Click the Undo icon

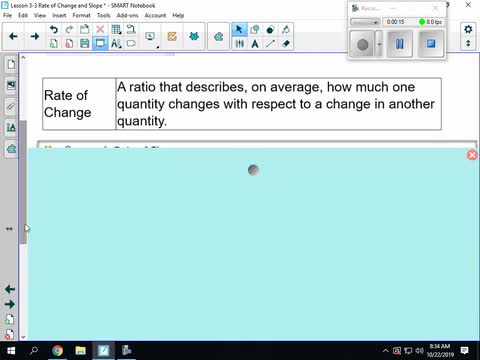click(x=54, y=29)
